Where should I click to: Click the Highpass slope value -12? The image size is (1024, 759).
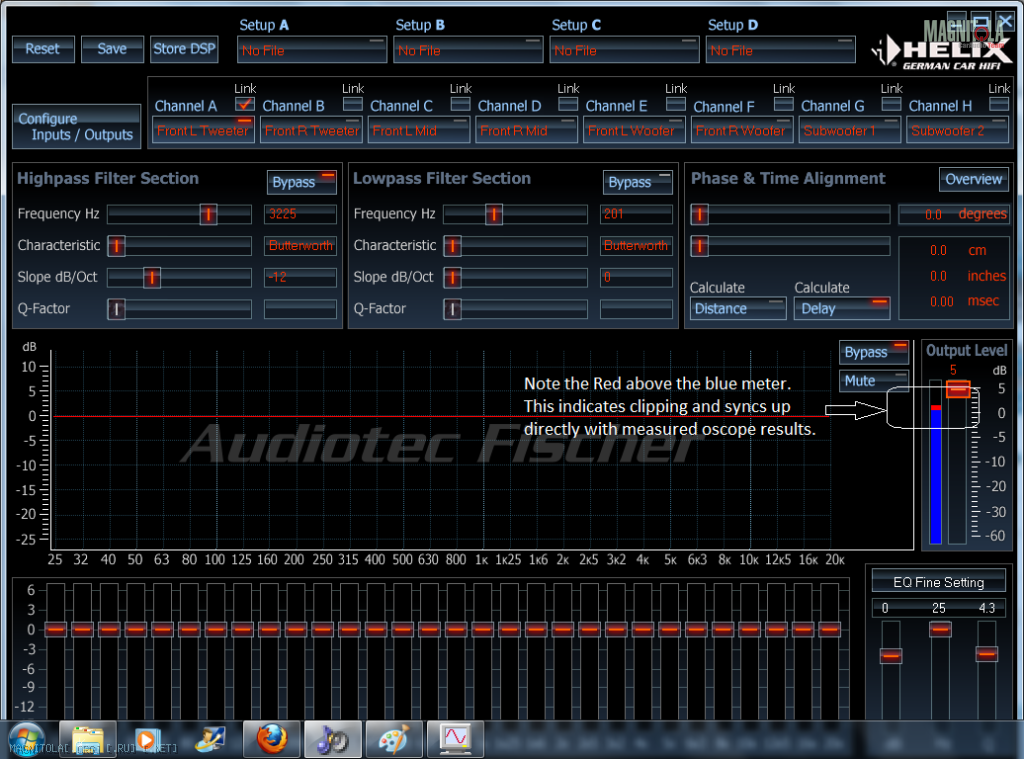(300, 278)
